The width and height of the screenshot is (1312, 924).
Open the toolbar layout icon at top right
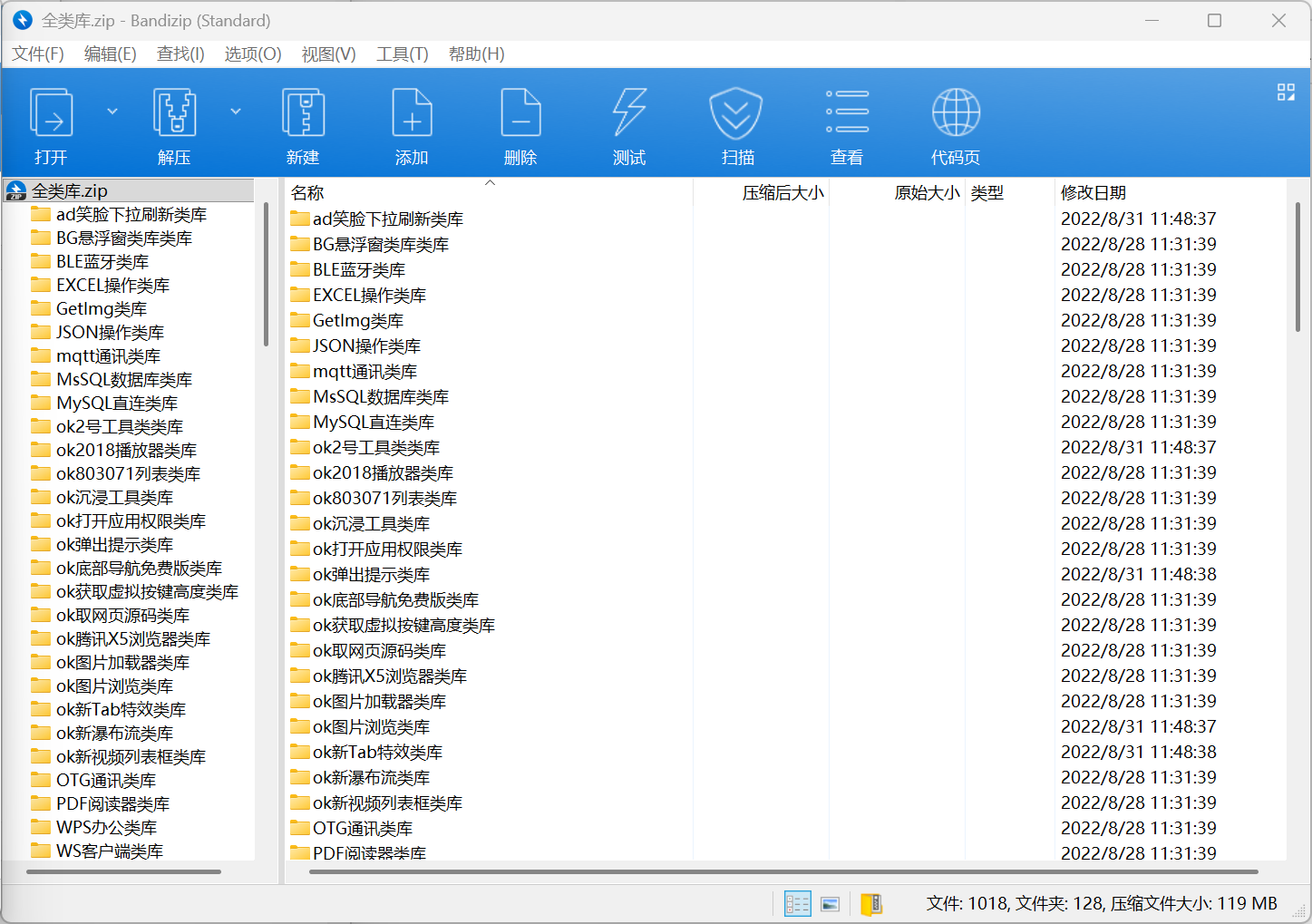tap(1286, 92)
